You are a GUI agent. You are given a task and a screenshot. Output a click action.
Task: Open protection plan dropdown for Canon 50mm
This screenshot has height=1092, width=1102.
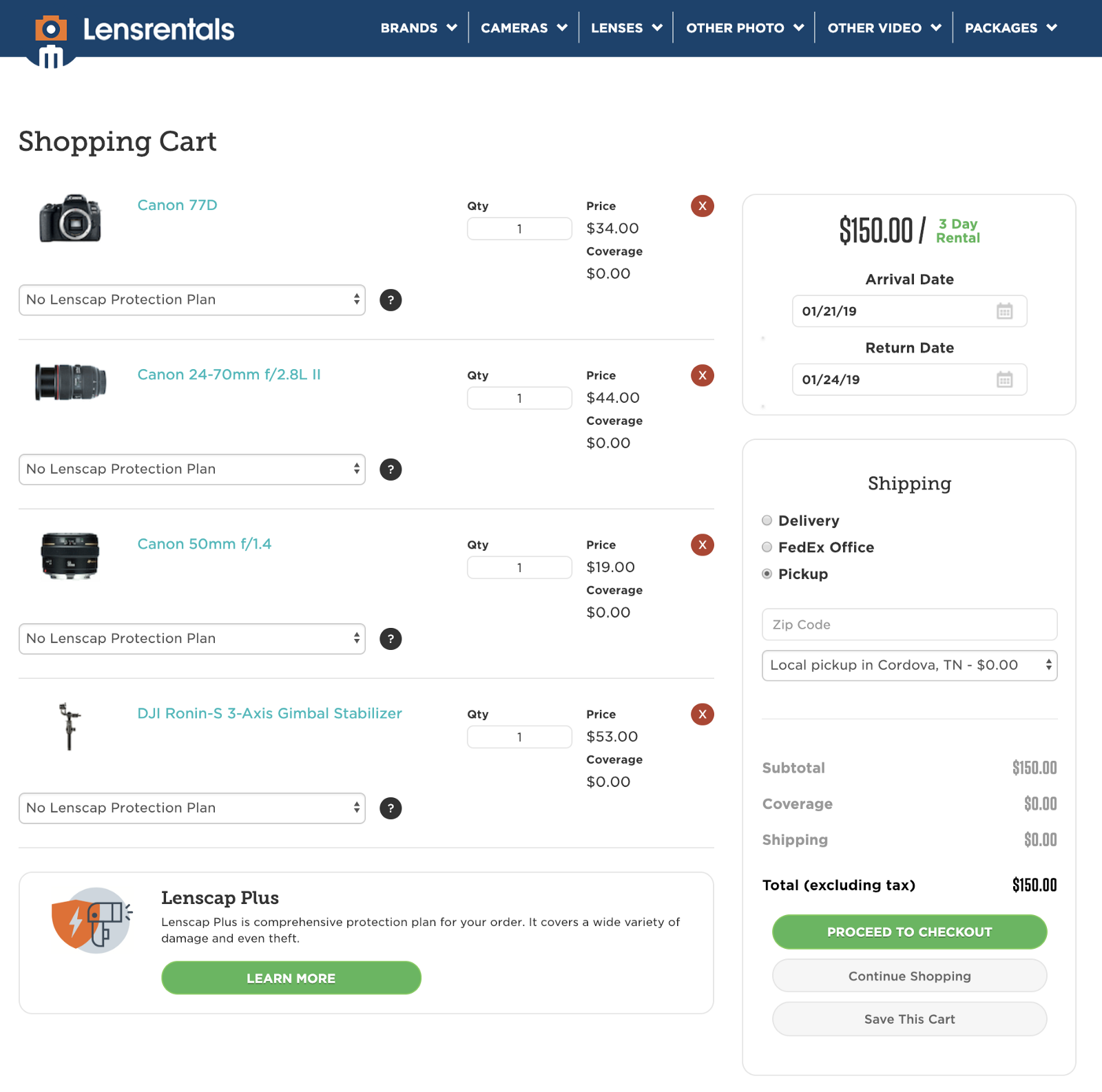(192, 639)
